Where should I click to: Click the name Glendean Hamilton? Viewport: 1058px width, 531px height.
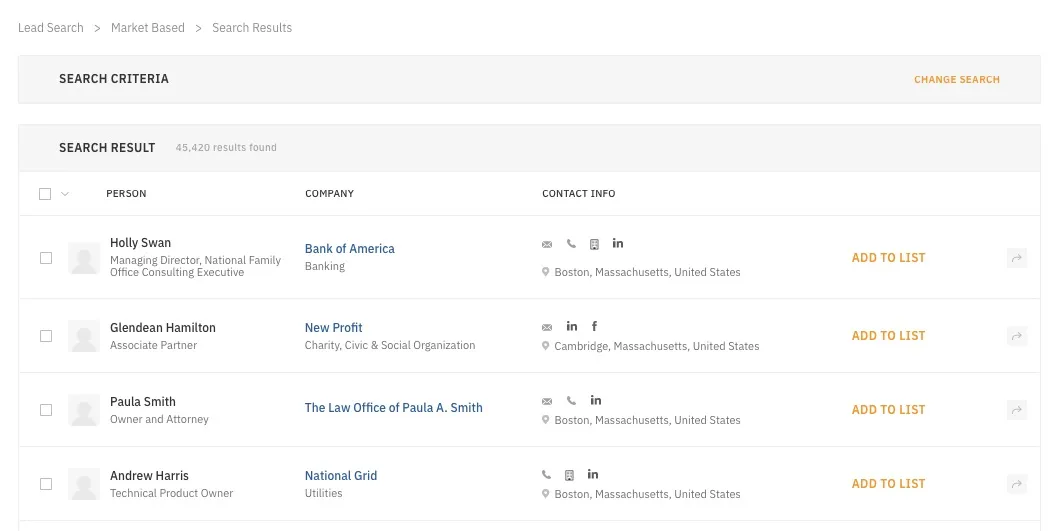[163, 328]
